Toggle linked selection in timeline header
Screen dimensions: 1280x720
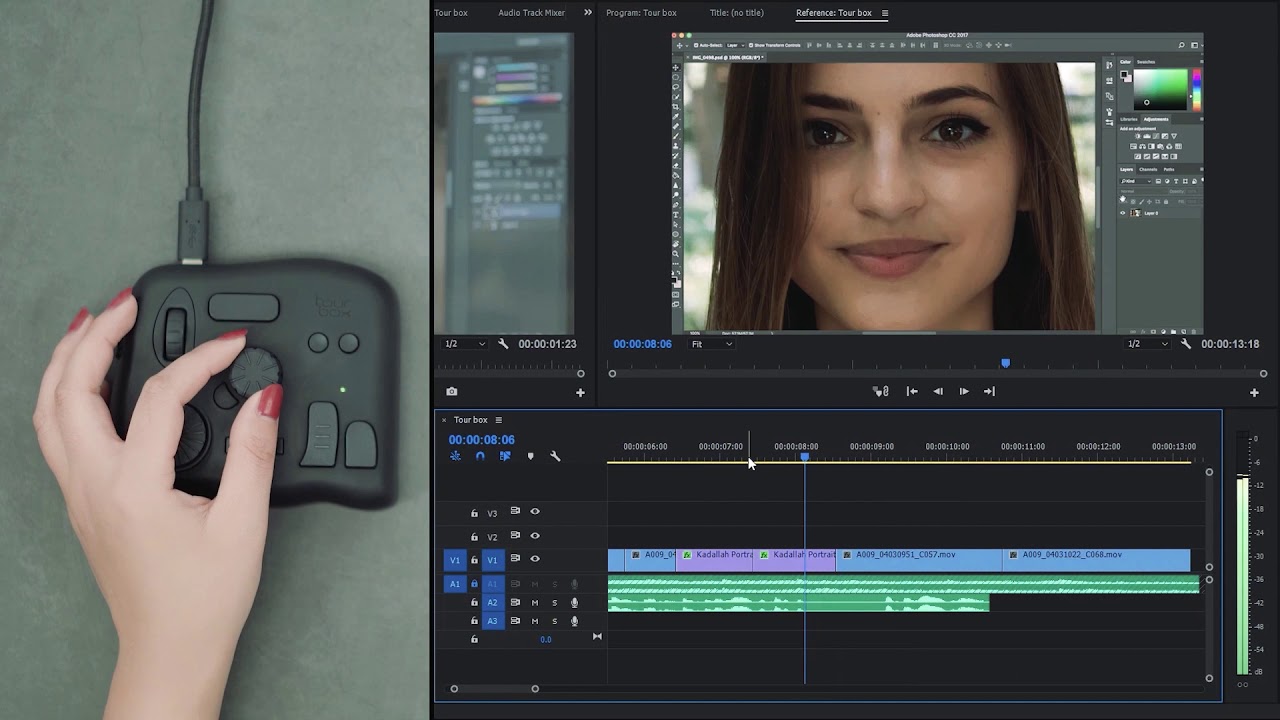[x=505, y=456]
